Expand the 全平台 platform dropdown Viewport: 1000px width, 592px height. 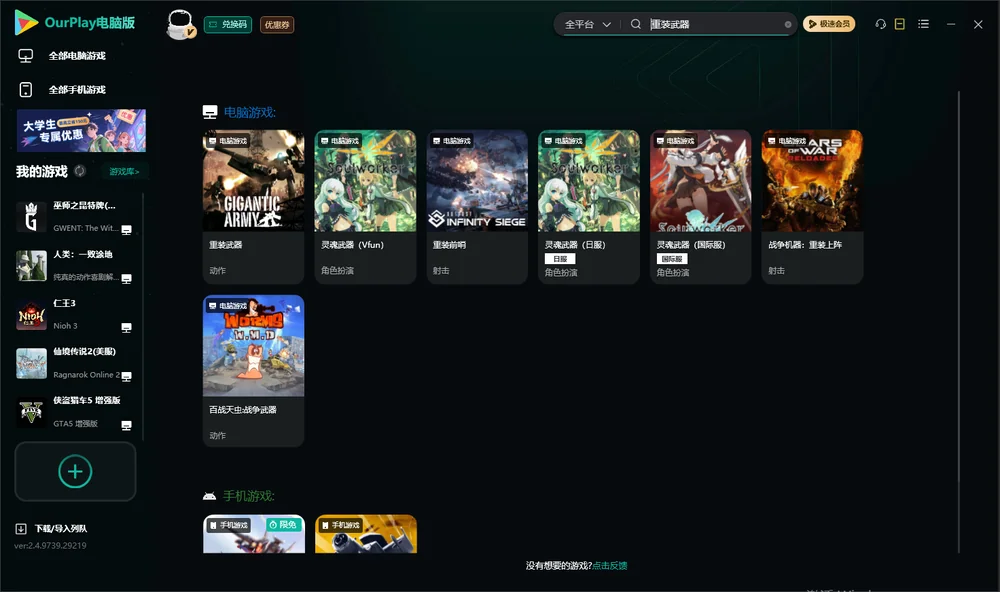(587, 24)
